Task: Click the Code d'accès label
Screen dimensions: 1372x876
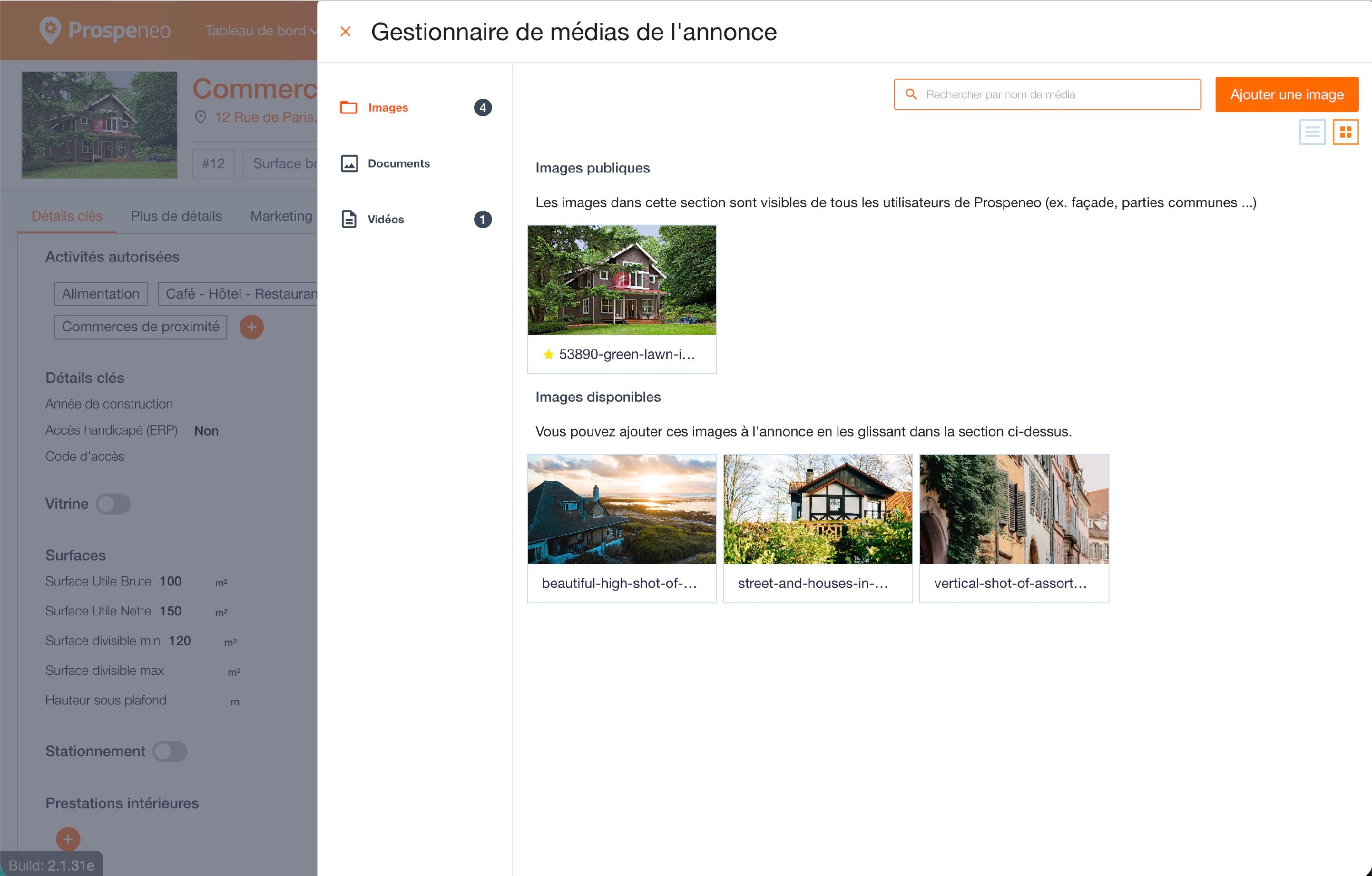Action: point(85,457)
